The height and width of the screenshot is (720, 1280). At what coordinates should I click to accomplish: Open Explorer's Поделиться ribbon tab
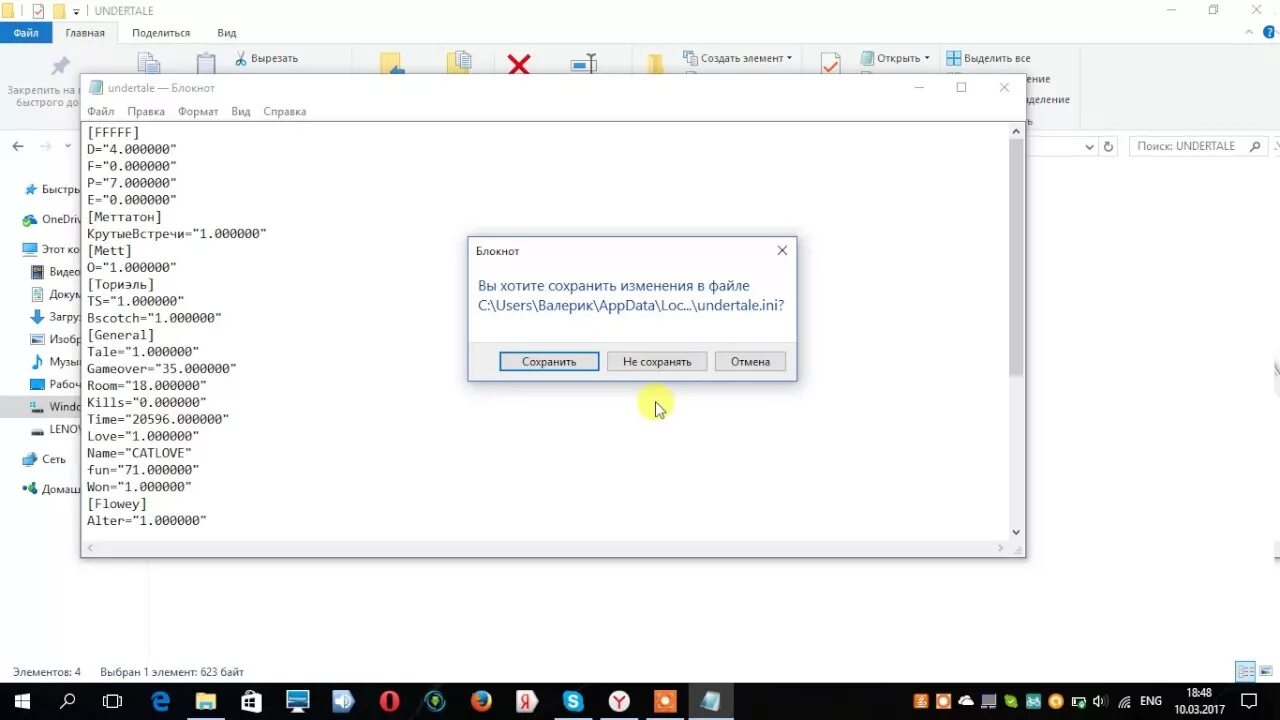point(161,33)
